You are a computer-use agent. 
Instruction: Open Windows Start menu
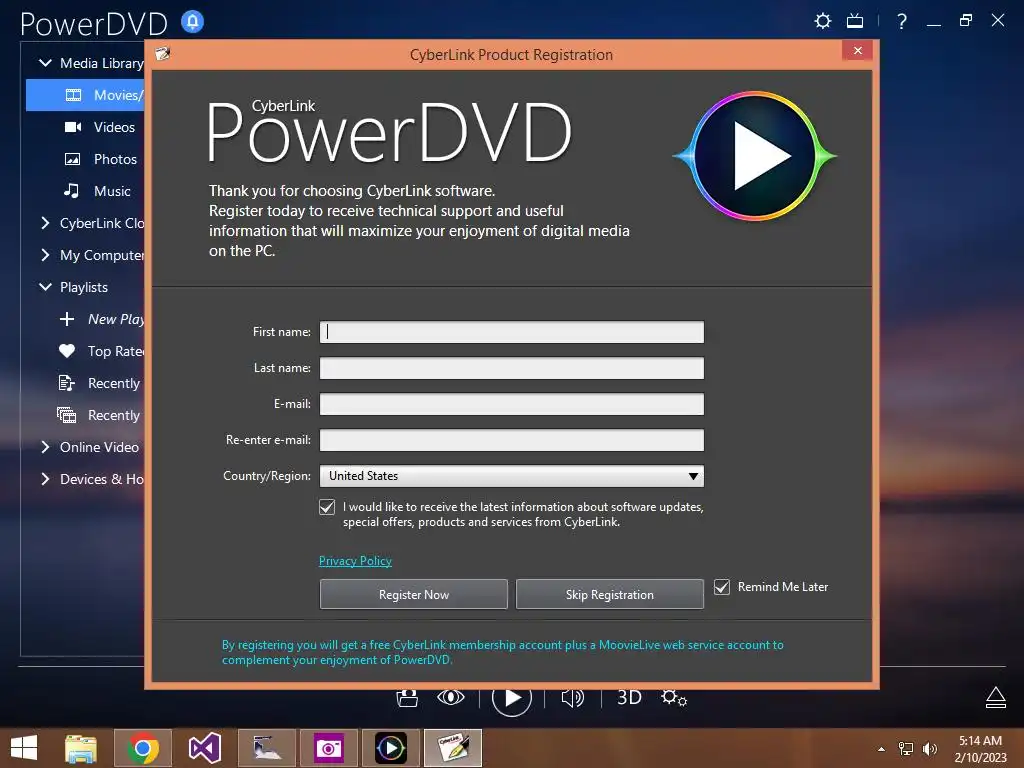[x=24, y=748]
